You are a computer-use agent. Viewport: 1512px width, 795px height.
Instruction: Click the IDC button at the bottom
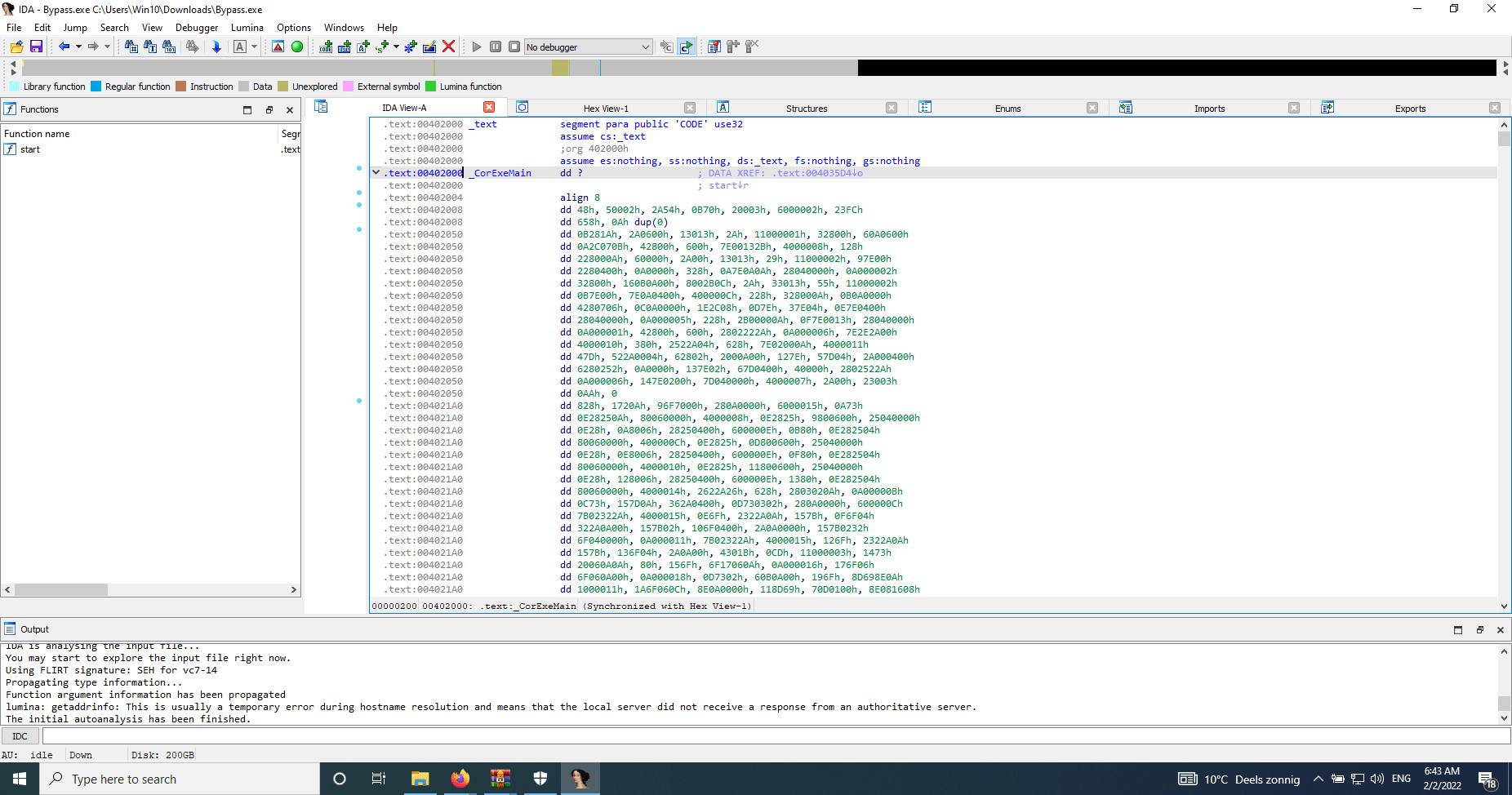pyautogui.click(x=20, y=735)
